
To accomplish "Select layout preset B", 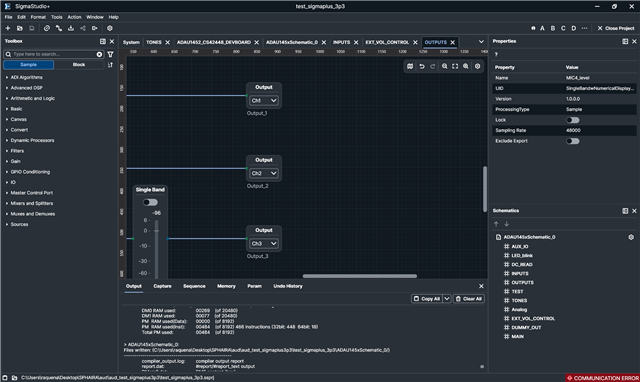I will [x=553, y=28].
